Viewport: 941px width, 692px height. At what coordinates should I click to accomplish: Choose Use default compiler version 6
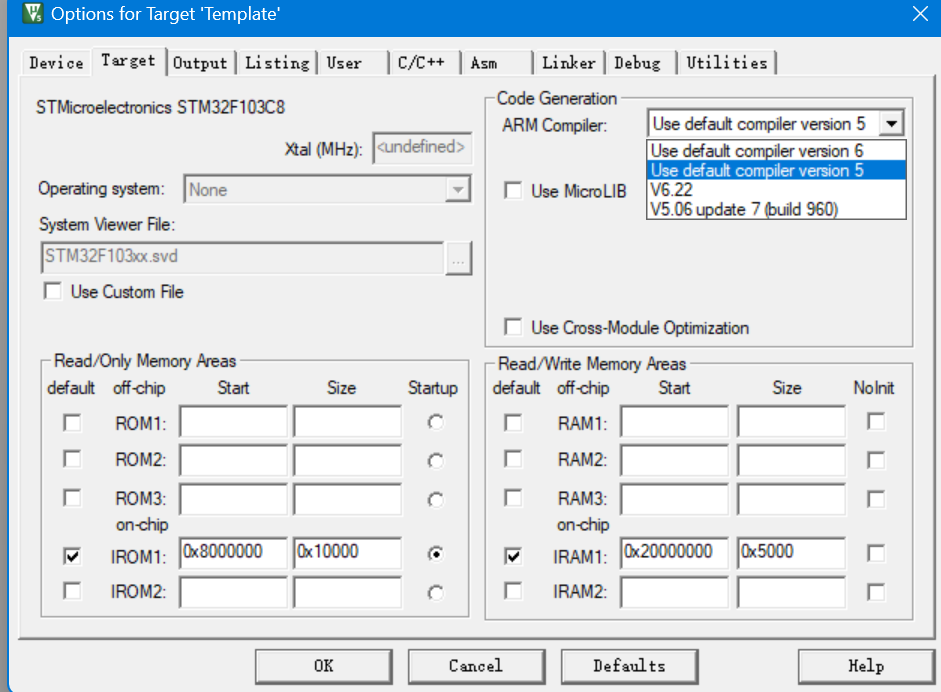tap(776, 151)
